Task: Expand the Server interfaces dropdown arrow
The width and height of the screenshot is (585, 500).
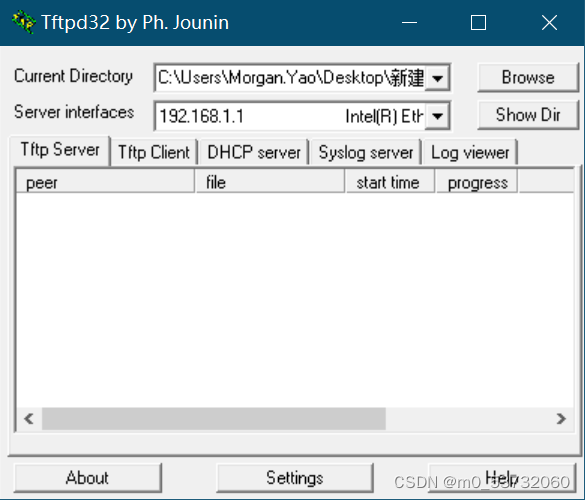Action: [x=437, y=116]
